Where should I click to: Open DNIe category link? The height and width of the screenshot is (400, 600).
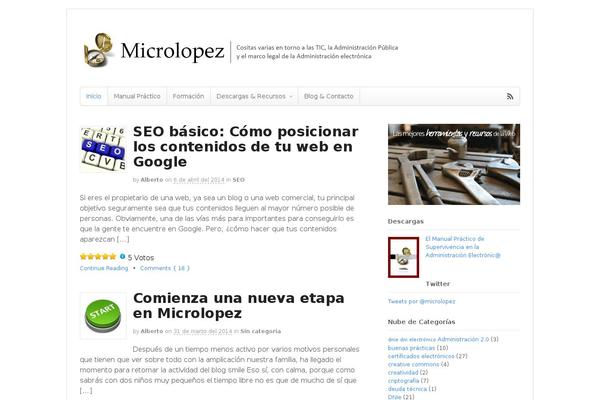coord(395,397)
